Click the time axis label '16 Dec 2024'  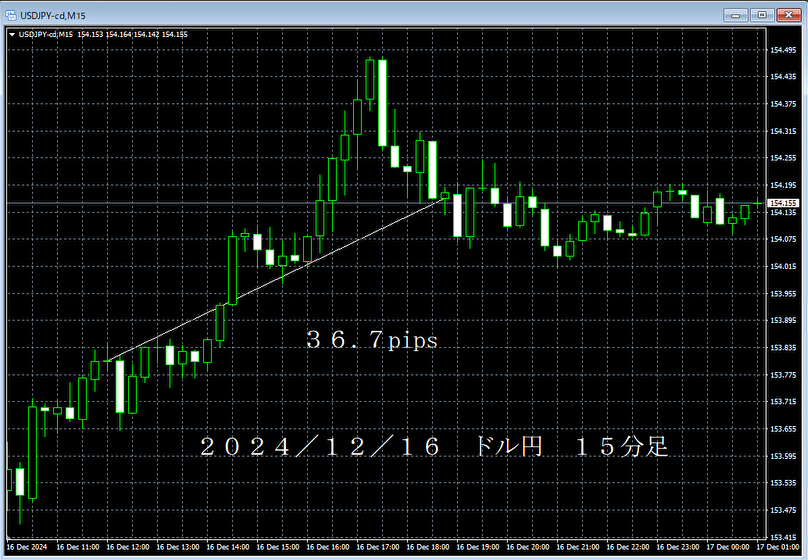[x=26, y=547]
